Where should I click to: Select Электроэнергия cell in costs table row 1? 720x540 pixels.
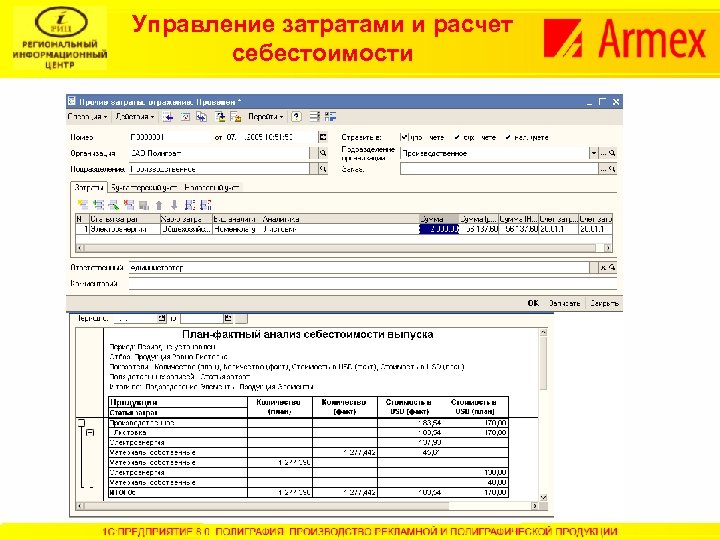(x=124, y=229)
